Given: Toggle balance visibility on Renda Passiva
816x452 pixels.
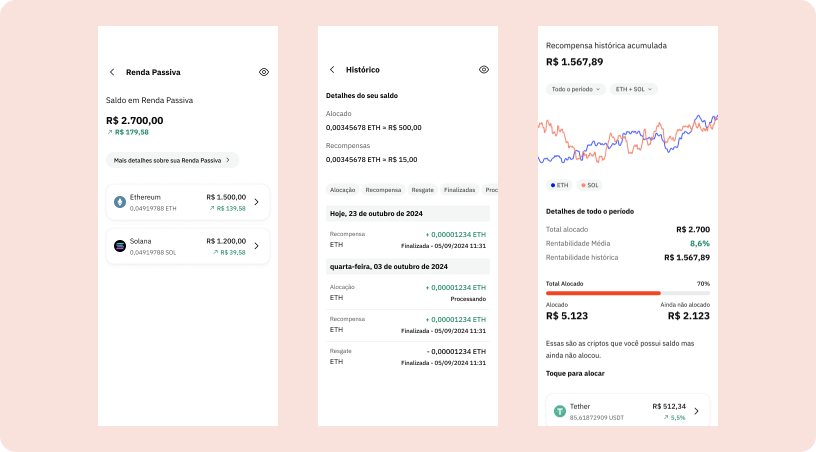Looking at the screenshot, I should pyautogui.click(x=264, y=72).
